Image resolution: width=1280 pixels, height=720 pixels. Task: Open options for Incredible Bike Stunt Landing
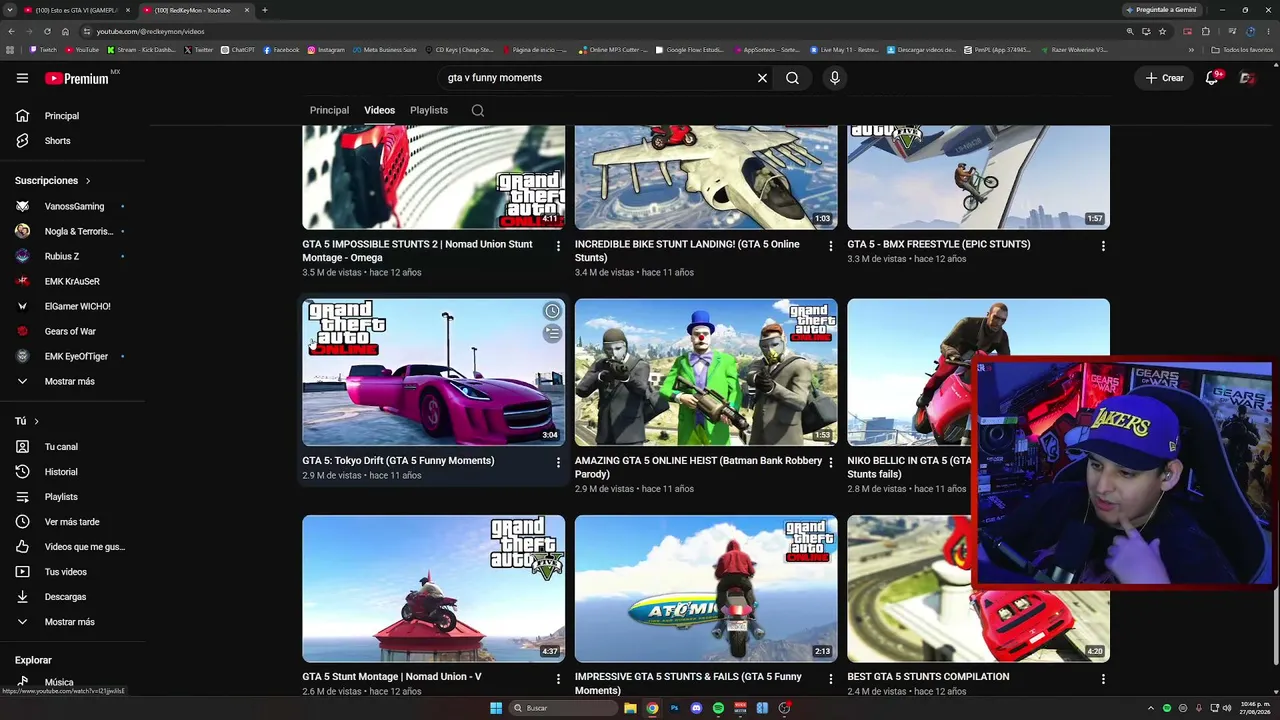830,246
